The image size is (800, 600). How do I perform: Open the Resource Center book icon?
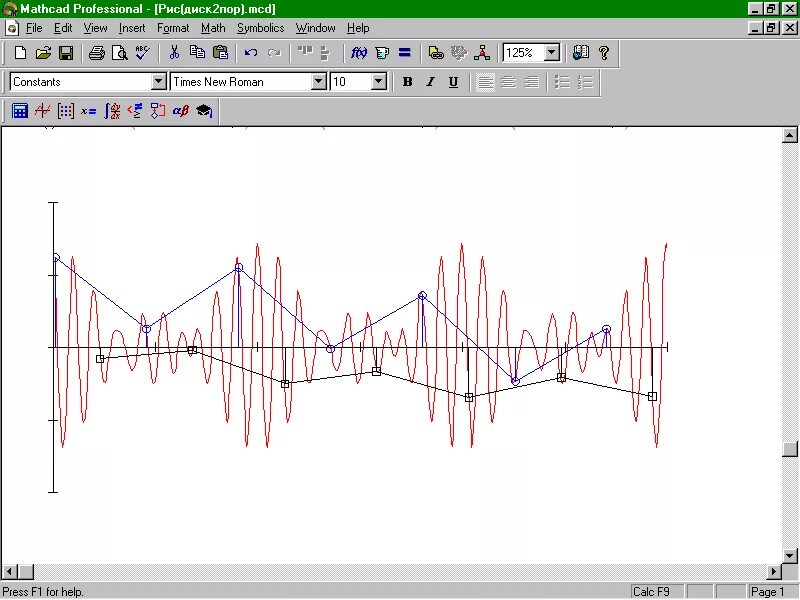[x=581, y=53]
